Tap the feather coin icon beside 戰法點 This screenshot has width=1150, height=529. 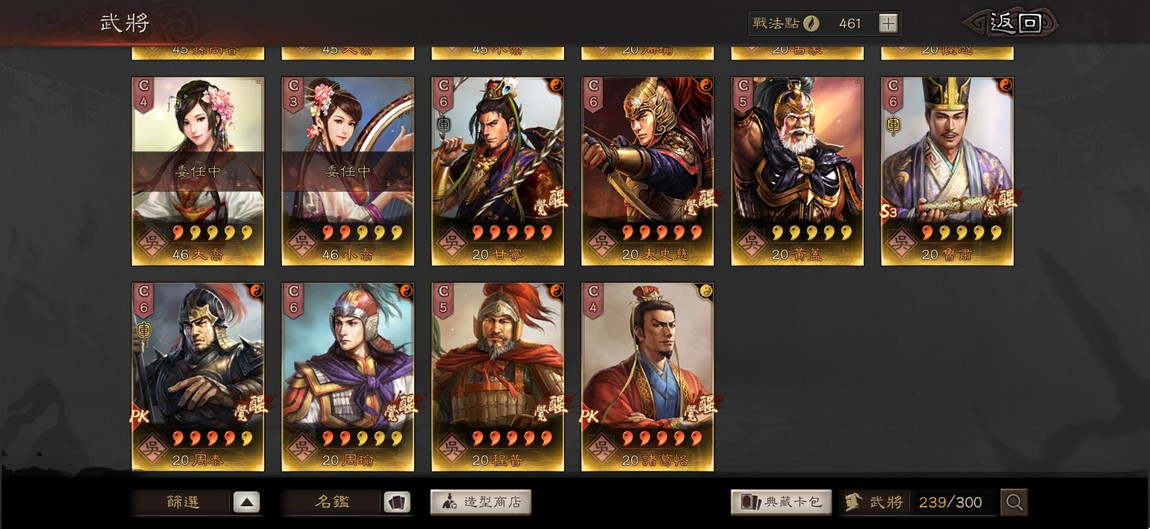tap(810, 23)
